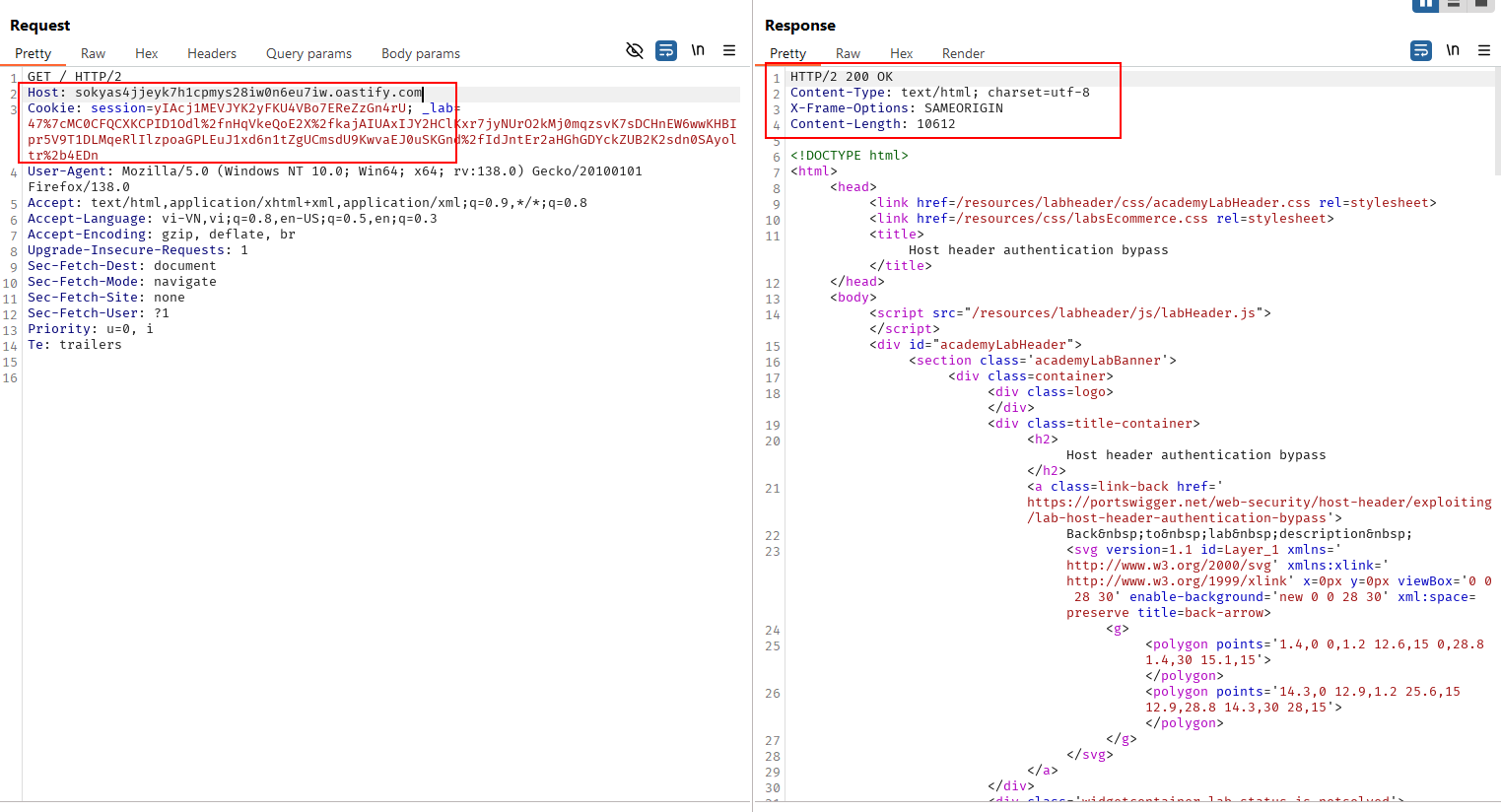Image resolution: width=1501 pixels, height=812 pixels.
Task: Click the div id="academyLabHeader" line
Action: click(976, 345)
